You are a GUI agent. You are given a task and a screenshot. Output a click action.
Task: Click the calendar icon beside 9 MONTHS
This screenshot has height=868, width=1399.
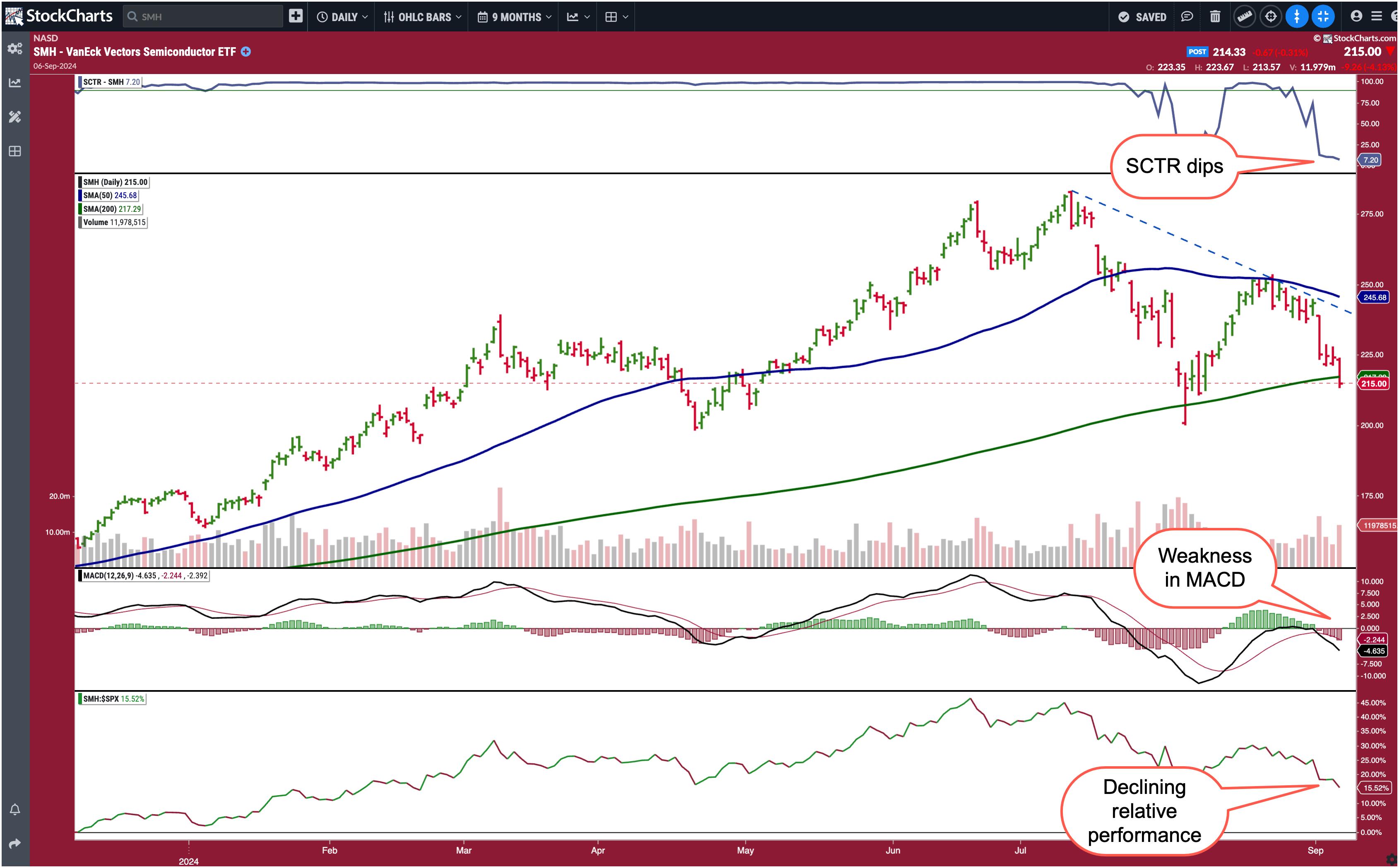[x=483, y=17]
